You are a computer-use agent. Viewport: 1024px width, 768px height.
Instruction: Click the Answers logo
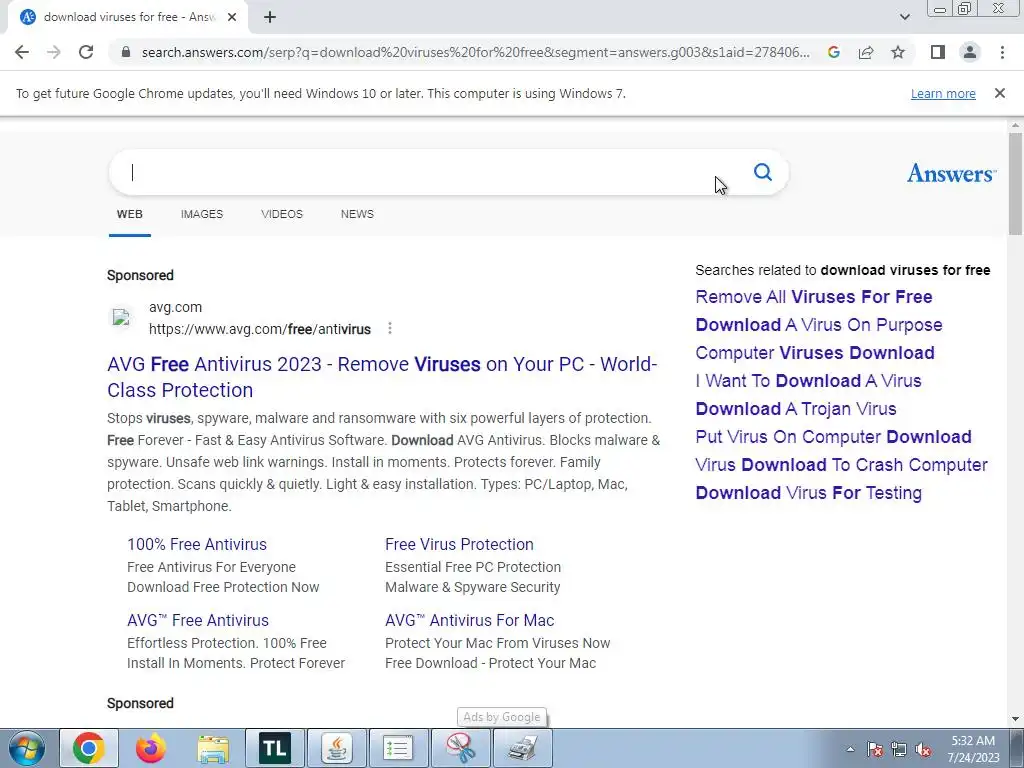(951, 173)
